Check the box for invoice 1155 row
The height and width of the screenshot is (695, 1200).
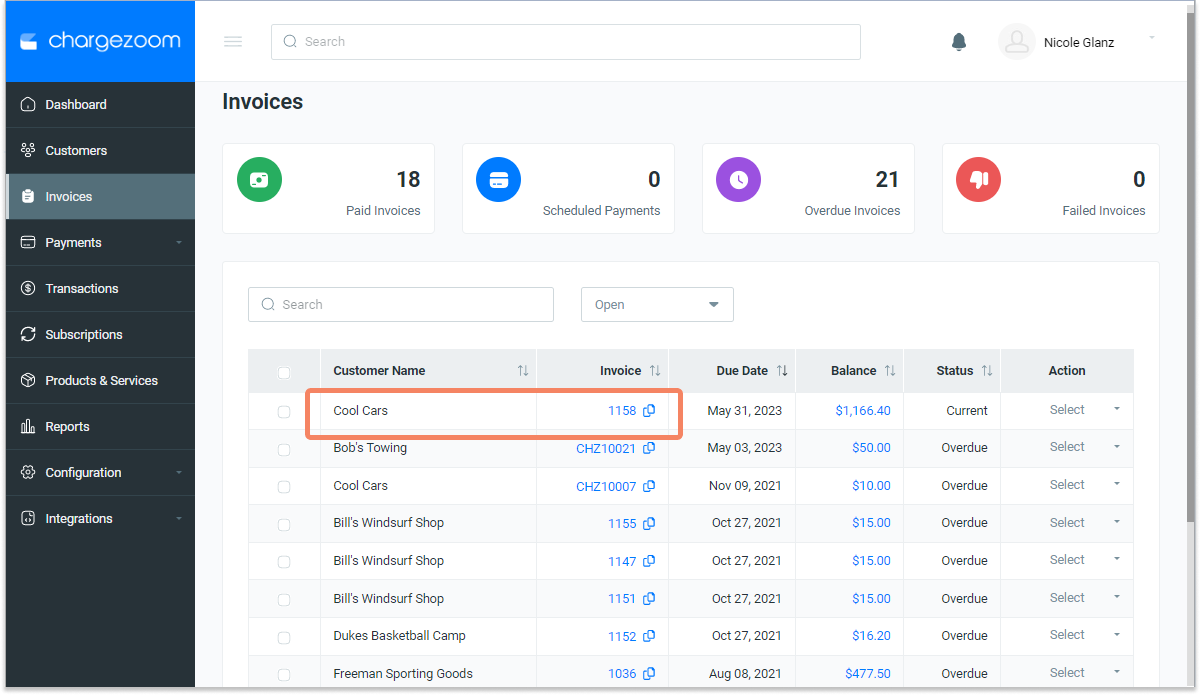coord(284,525)
